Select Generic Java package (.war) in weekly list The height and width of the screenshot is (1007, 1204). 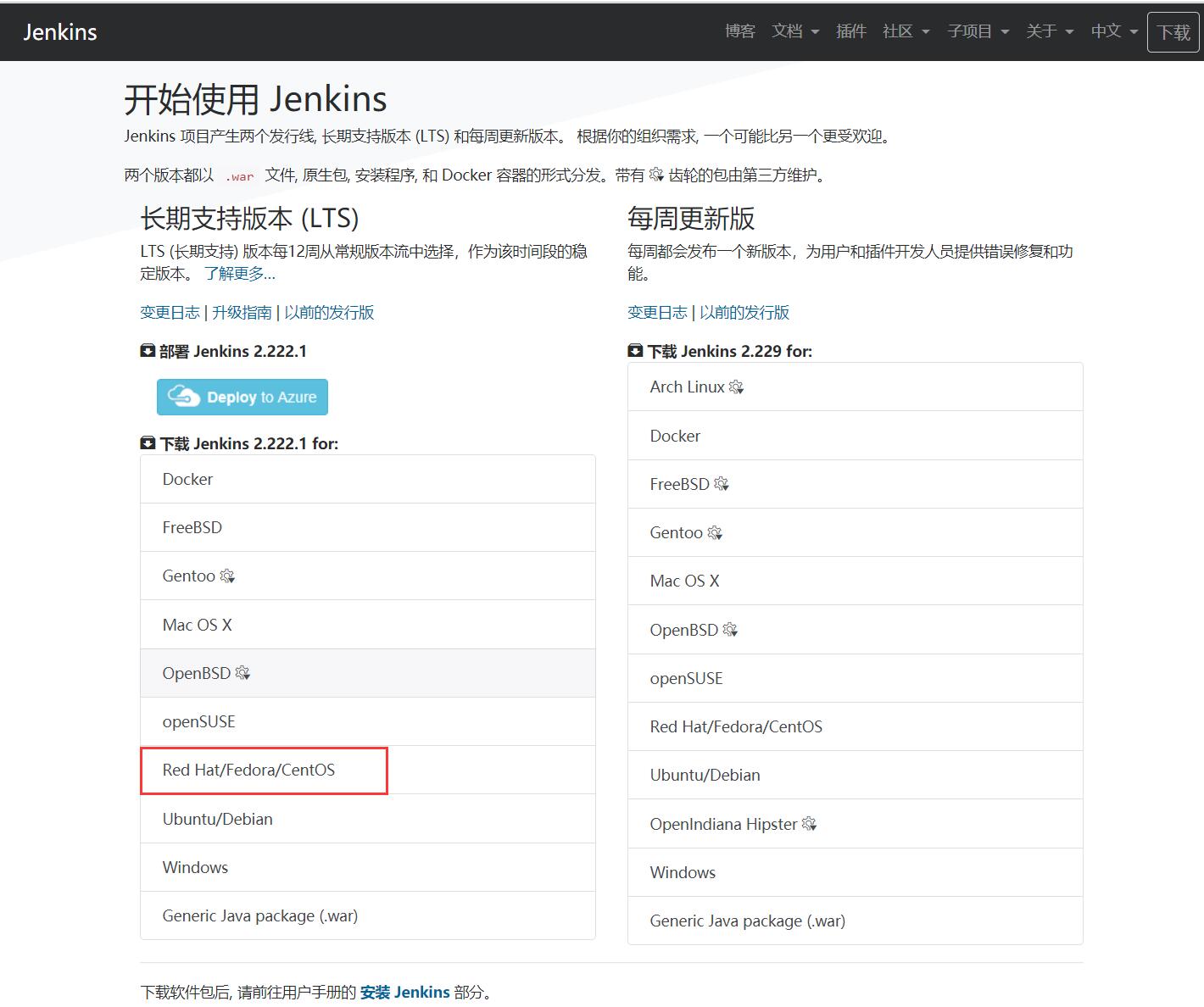pyautogui.click(x=856, y=921)
